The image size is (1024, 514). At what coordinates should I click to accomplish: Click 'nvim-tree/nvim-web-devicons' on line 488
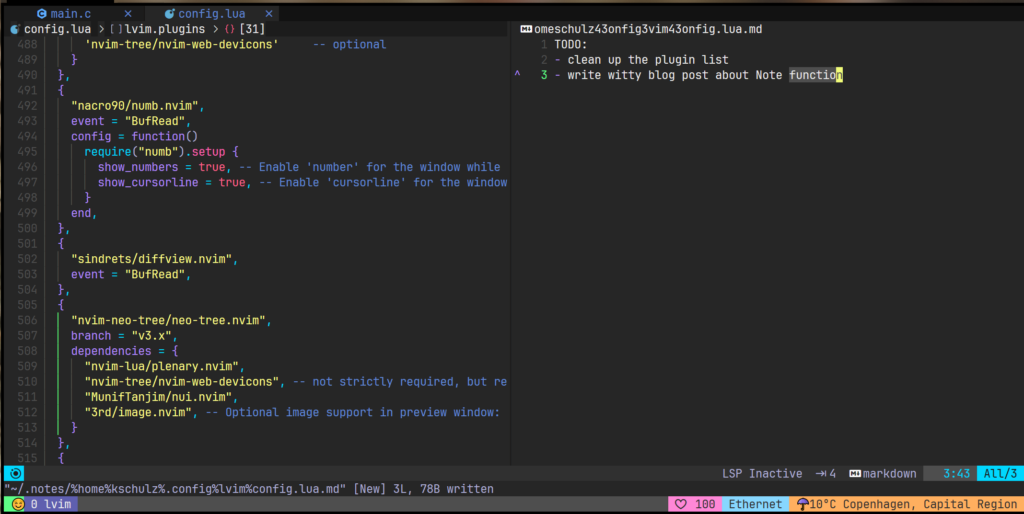coord(182,44)
